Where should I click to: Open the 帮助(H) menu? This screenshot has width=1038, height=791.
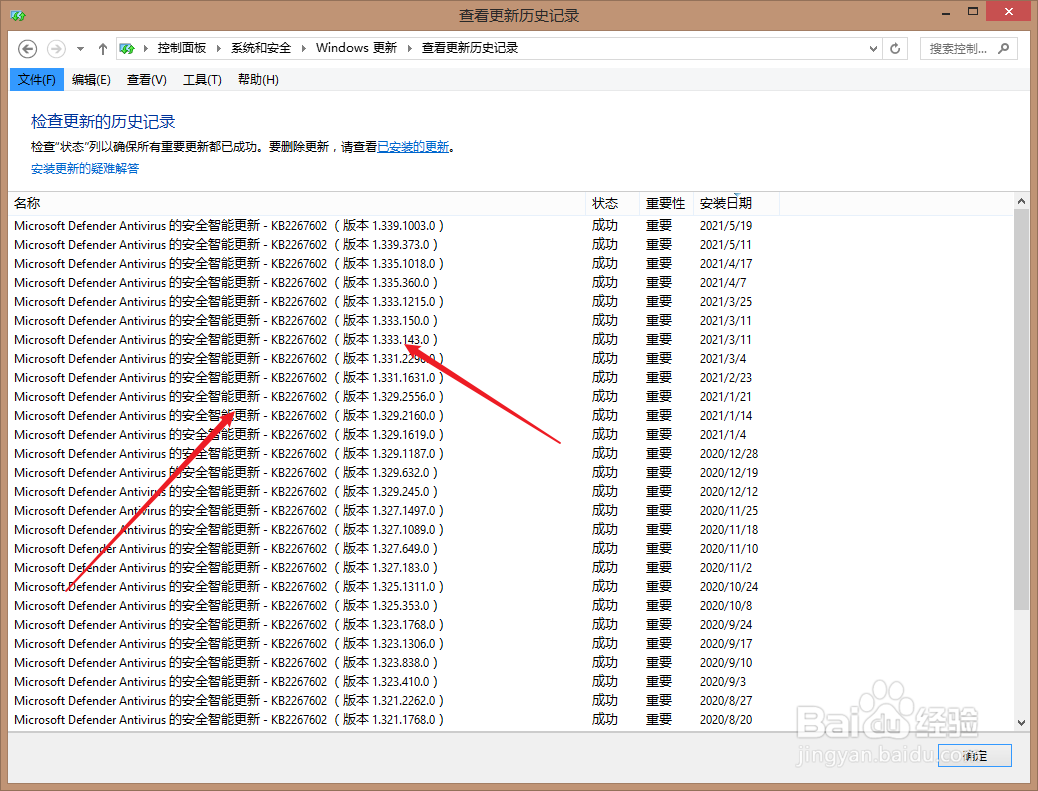point(258,80)
